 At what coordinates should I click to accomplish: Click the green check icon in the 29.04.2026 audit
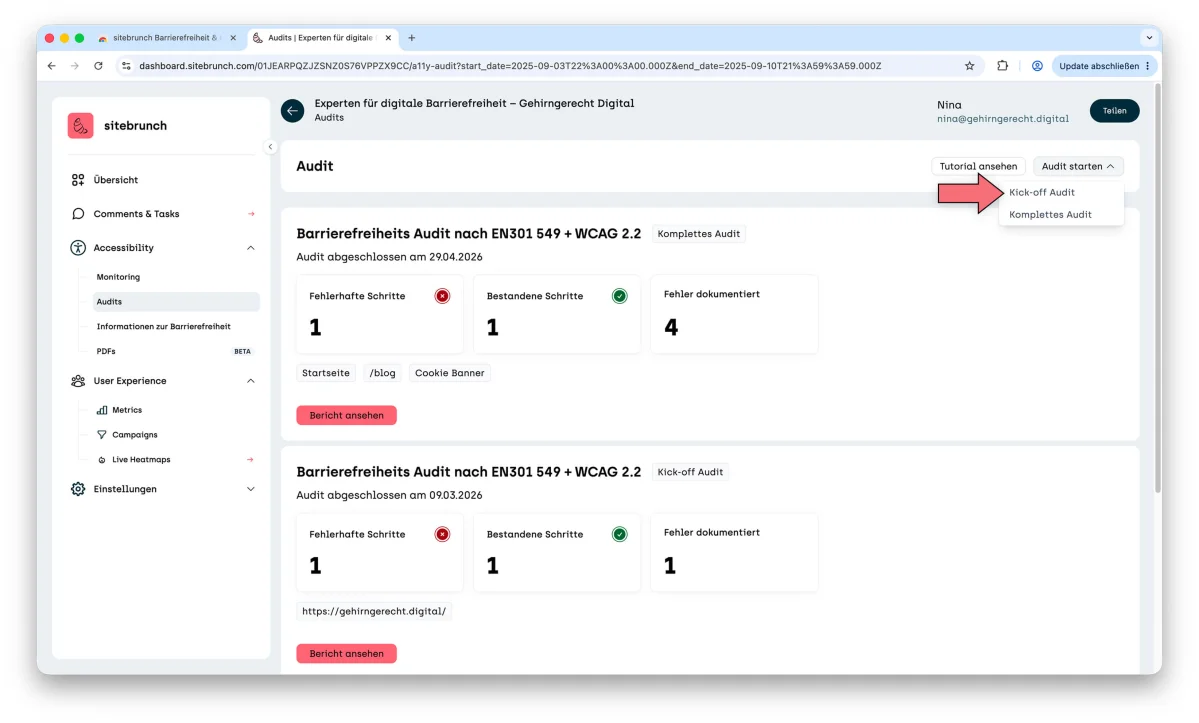(619, 296)
